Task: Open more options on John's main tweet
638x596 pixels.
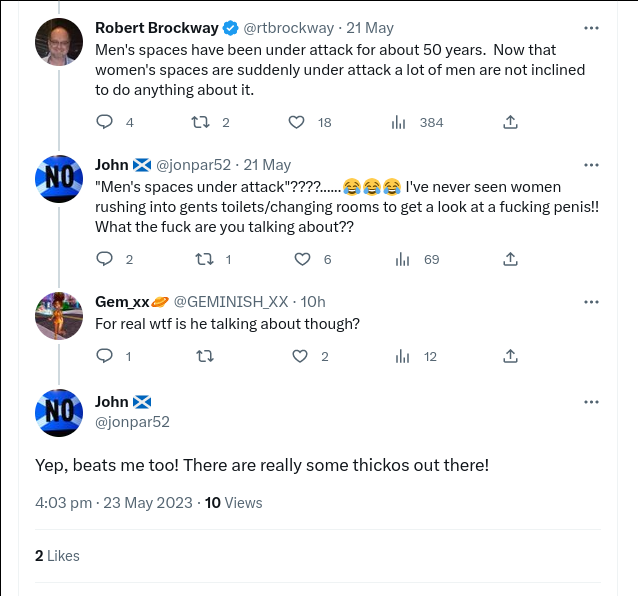Action: tap(592, 402)
